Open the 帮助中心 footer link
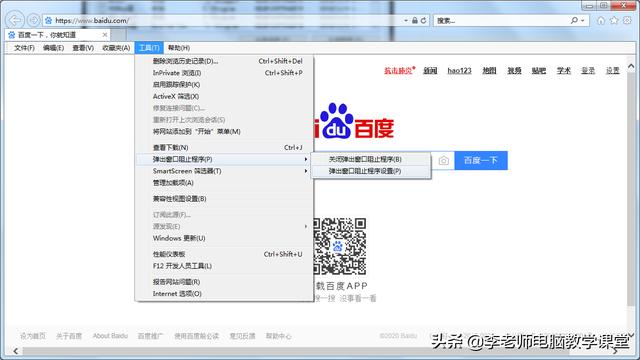640x360 pixels. point(278,336)
